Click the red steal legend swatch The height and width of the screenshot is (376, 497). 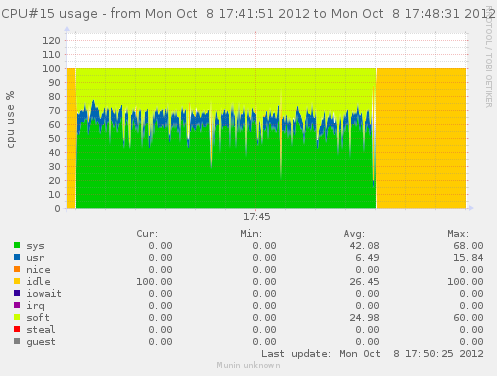pyautogui.click(x=17, y=329)
